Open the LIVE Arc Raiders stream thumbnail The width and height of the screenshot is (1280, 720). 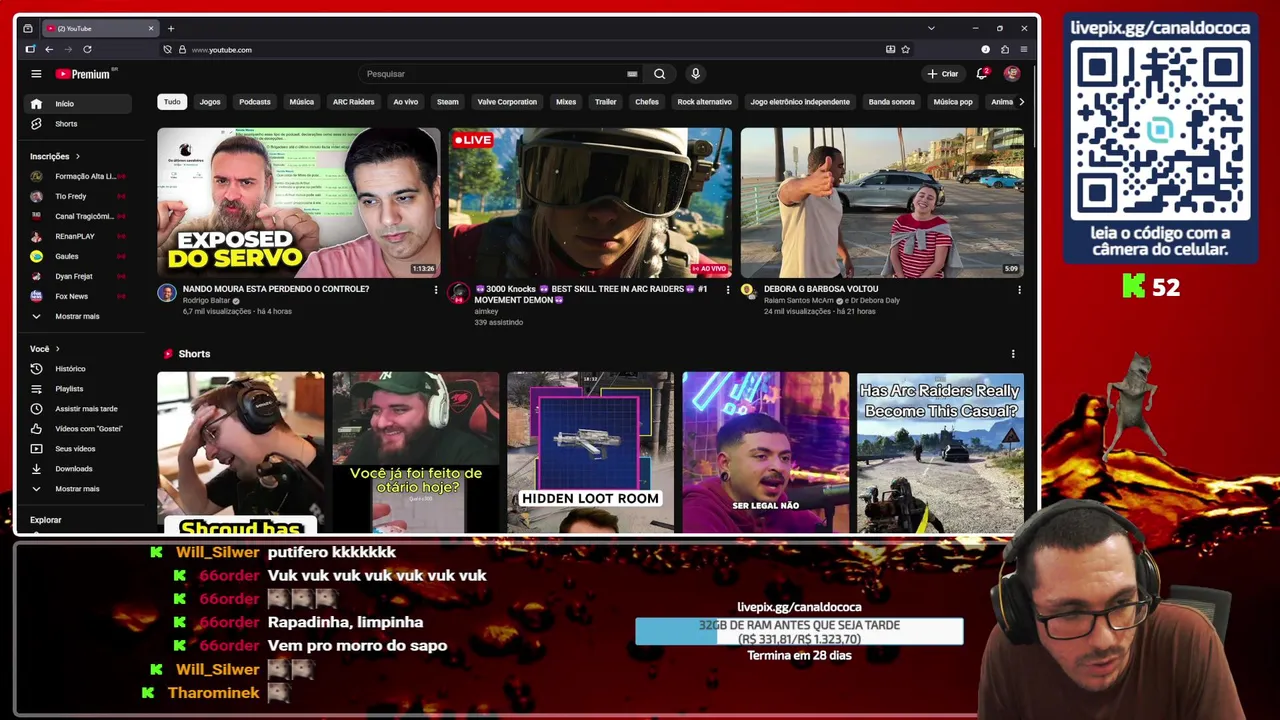point(590,203)
